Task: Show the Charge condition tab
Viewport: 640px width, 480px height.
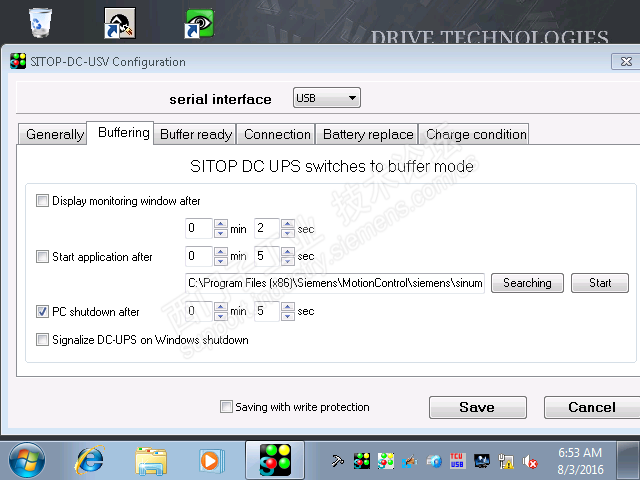Action: click(x=474, y=134)
